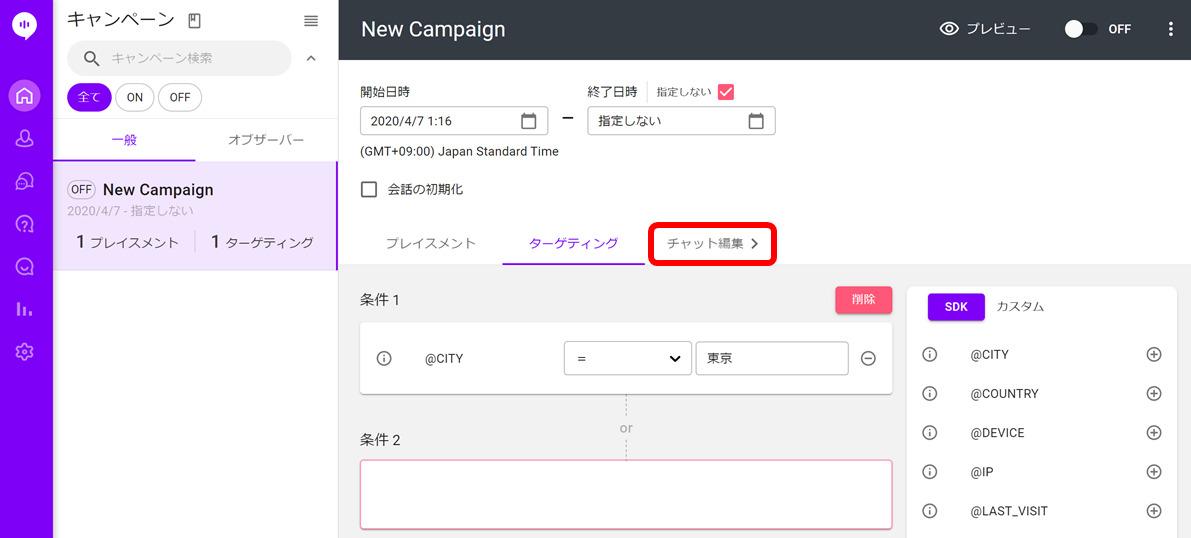1191x538 pixels.
Task: Click info icon next to @DEVICE
Action: tap(929, 432)
